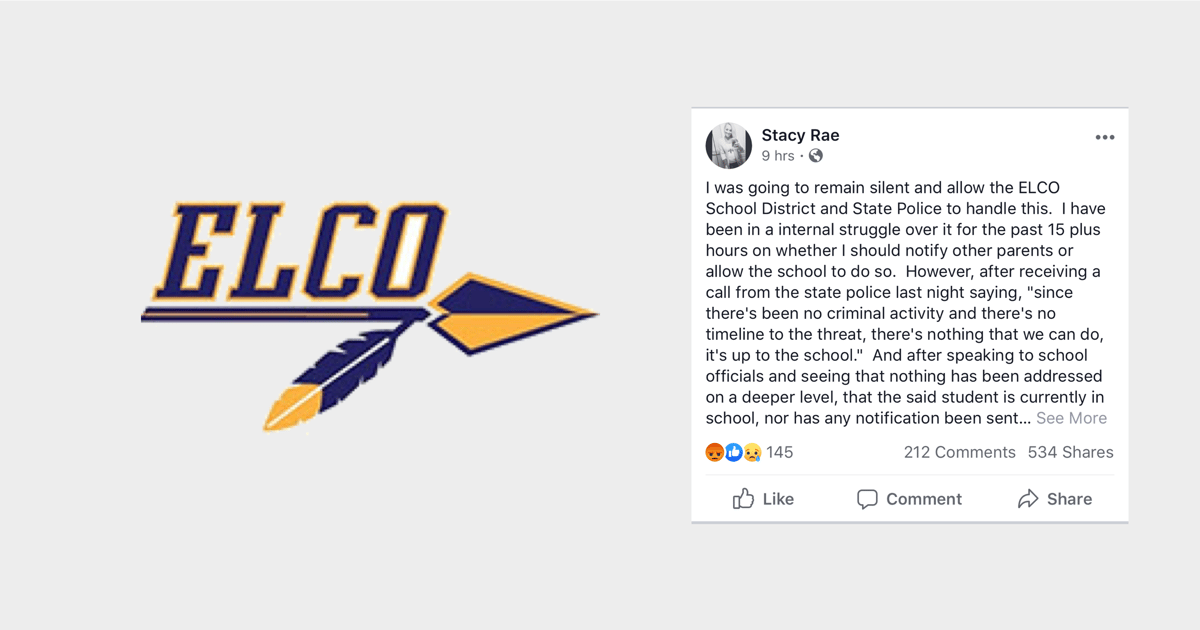1200x630 pixels.
Task: Open the three-dot post options menu
Action: (x=1104, y=137)
